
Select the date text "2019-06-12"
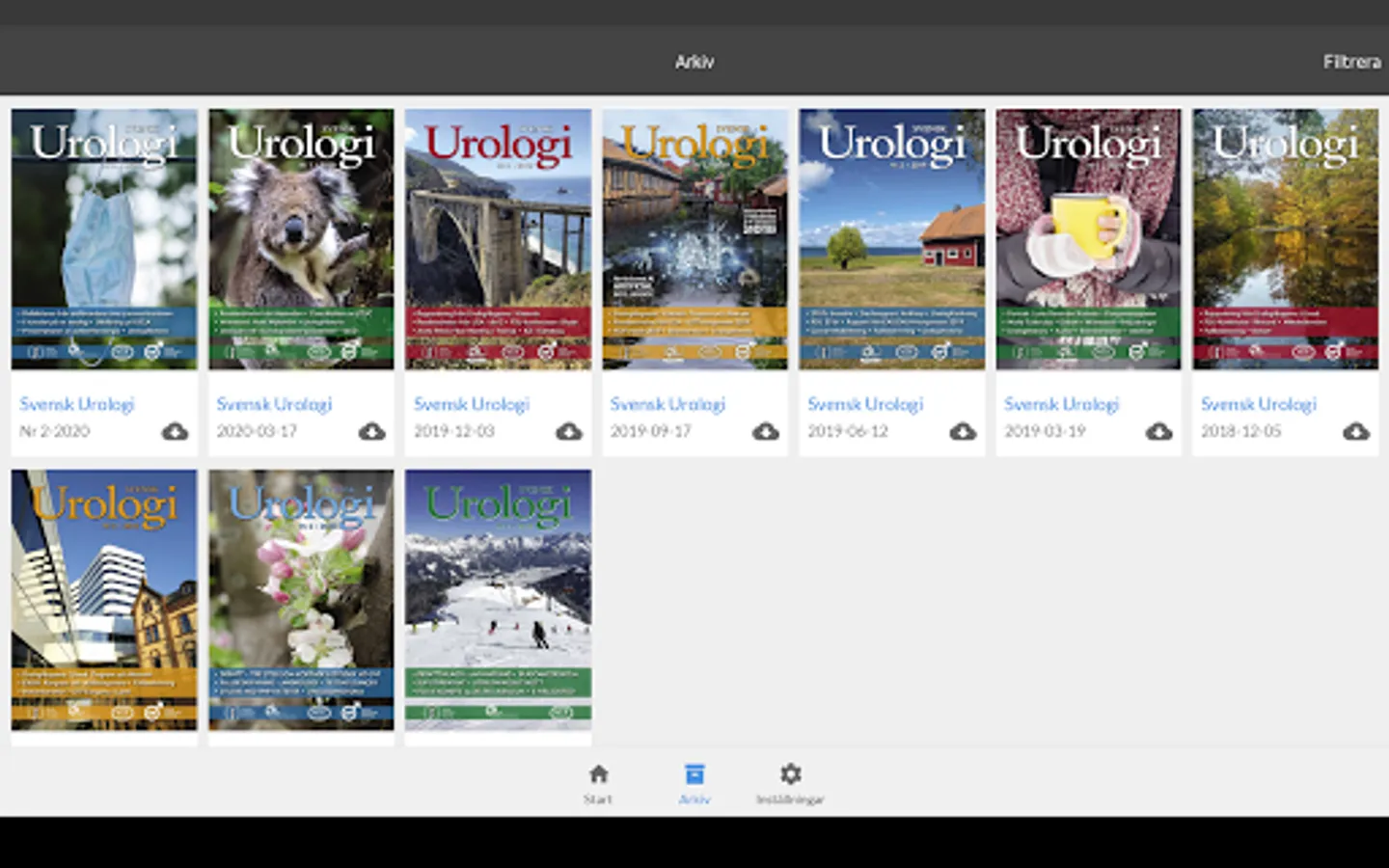tap(848, 431)
